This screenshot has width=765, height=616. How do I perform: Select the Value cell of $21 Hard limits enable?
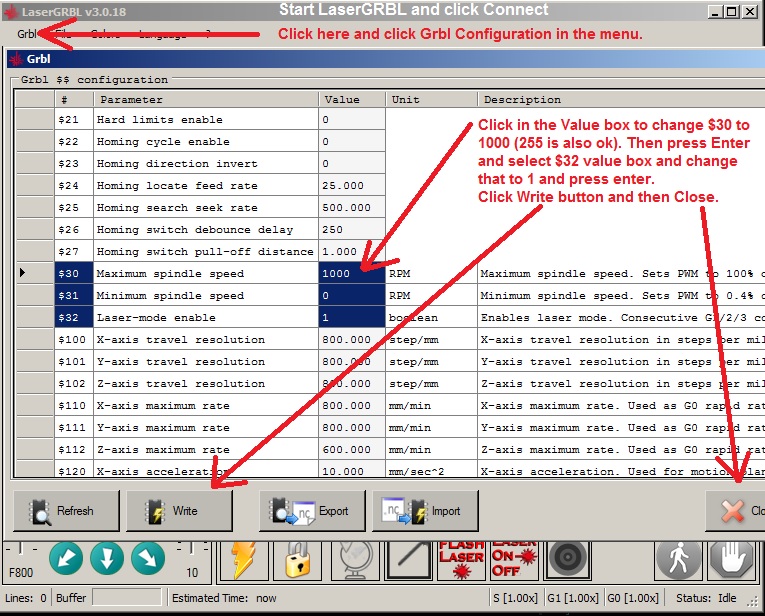(352, 119)
